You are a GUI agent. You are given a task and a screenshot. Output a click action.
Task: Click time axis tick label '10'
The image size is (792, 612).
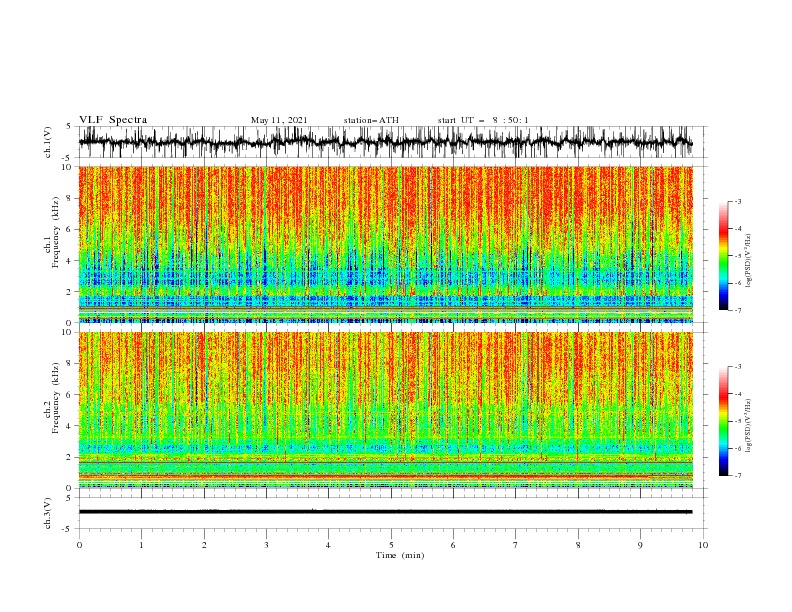pos(703,545)
